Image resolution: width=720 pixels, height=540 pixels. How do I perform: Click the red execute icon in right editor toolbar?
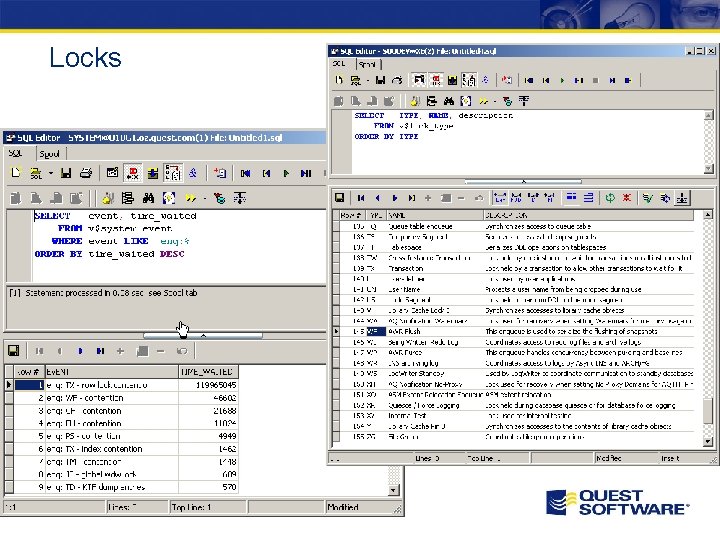[436, 80]
